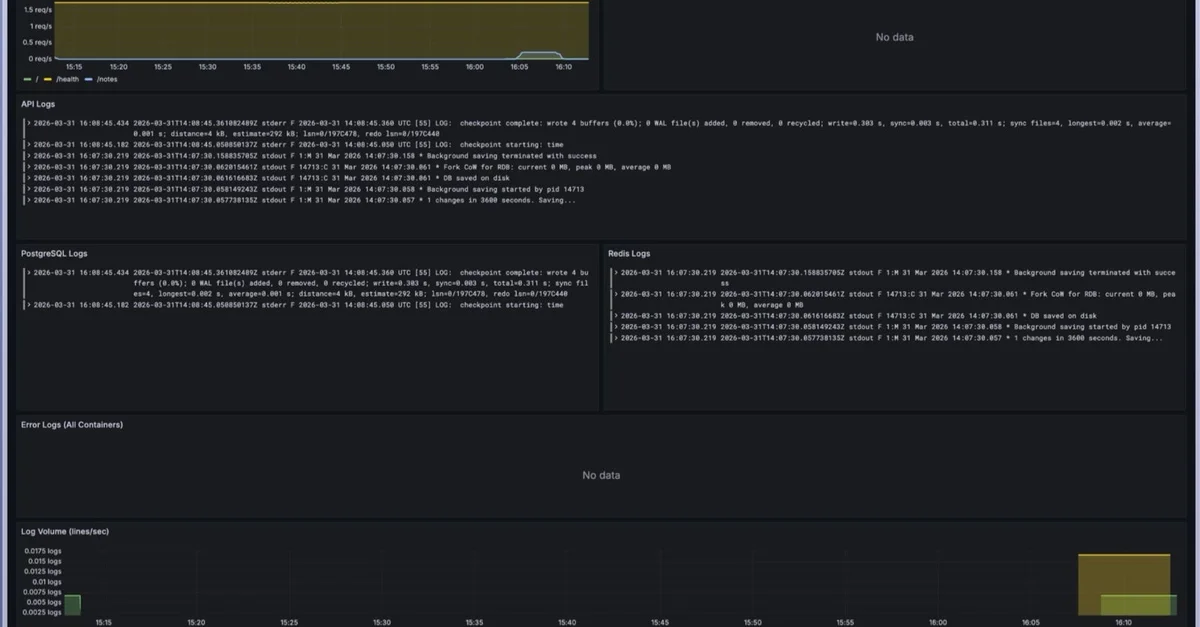1200x627 pixels.
Task: Expand Redis Logs "1 changes in 3600 seconds" chevron
Action: point(615,338)
